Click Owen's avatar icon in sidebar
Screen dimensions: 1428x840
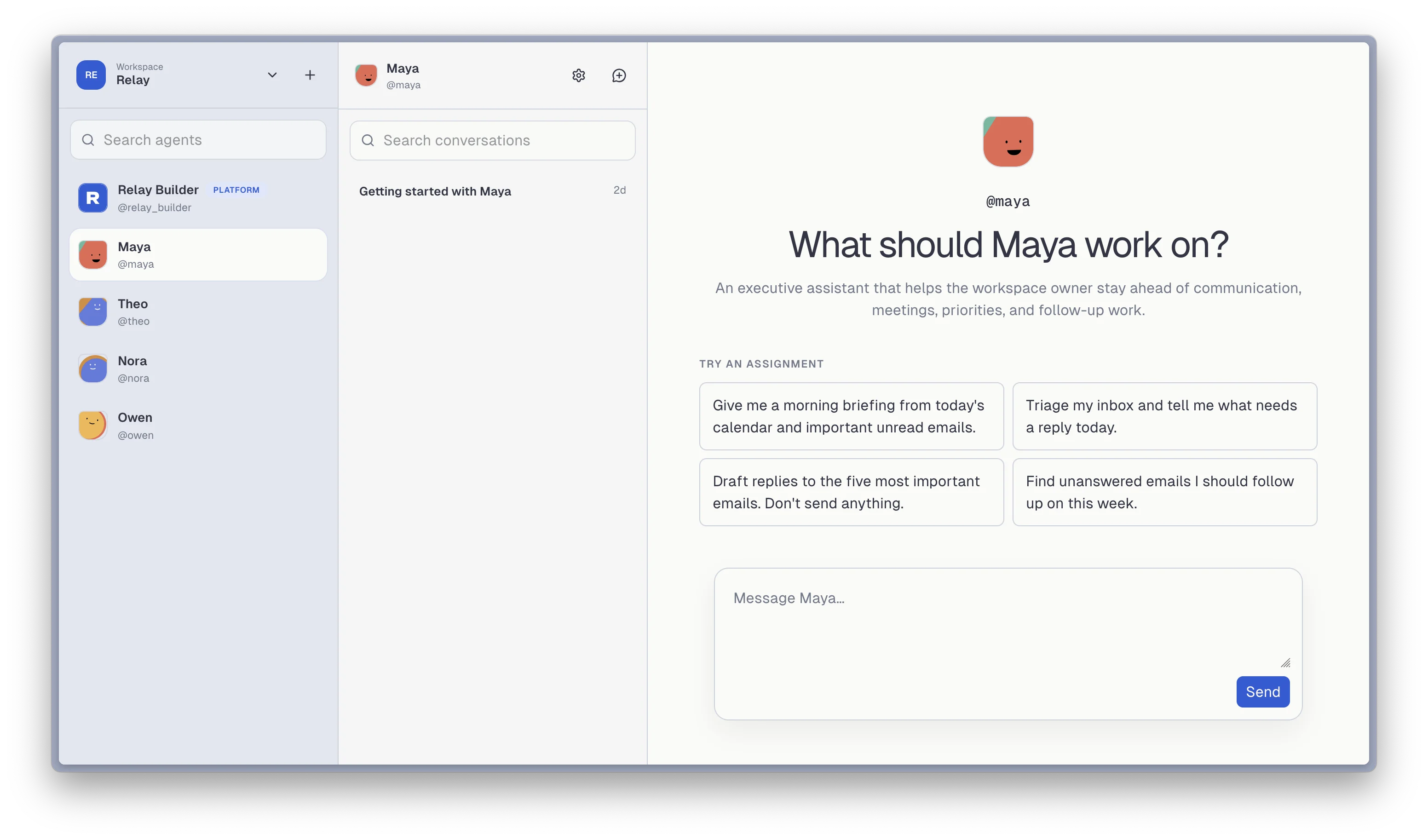(93, 426)
